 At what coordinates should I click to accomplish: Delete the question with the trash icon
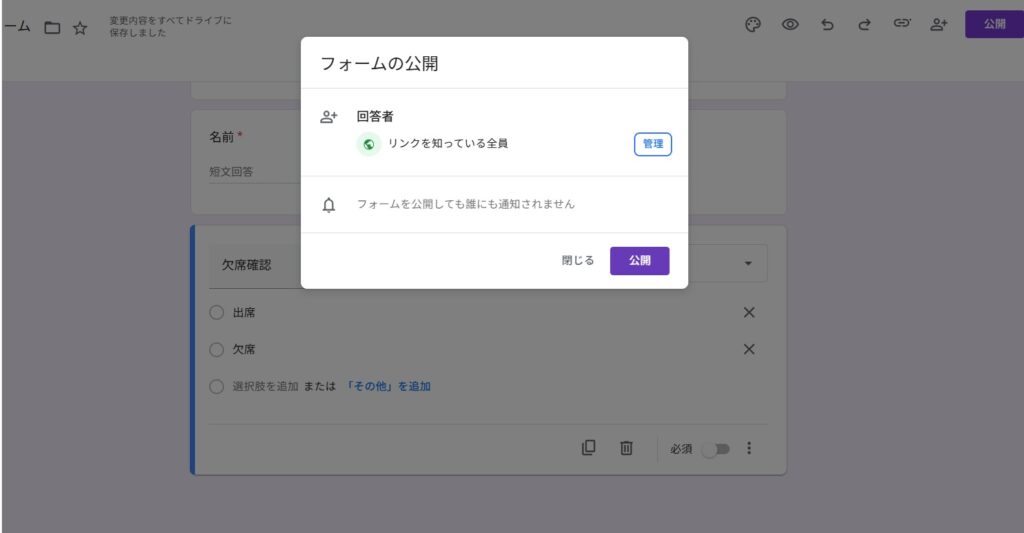[626, 448]
